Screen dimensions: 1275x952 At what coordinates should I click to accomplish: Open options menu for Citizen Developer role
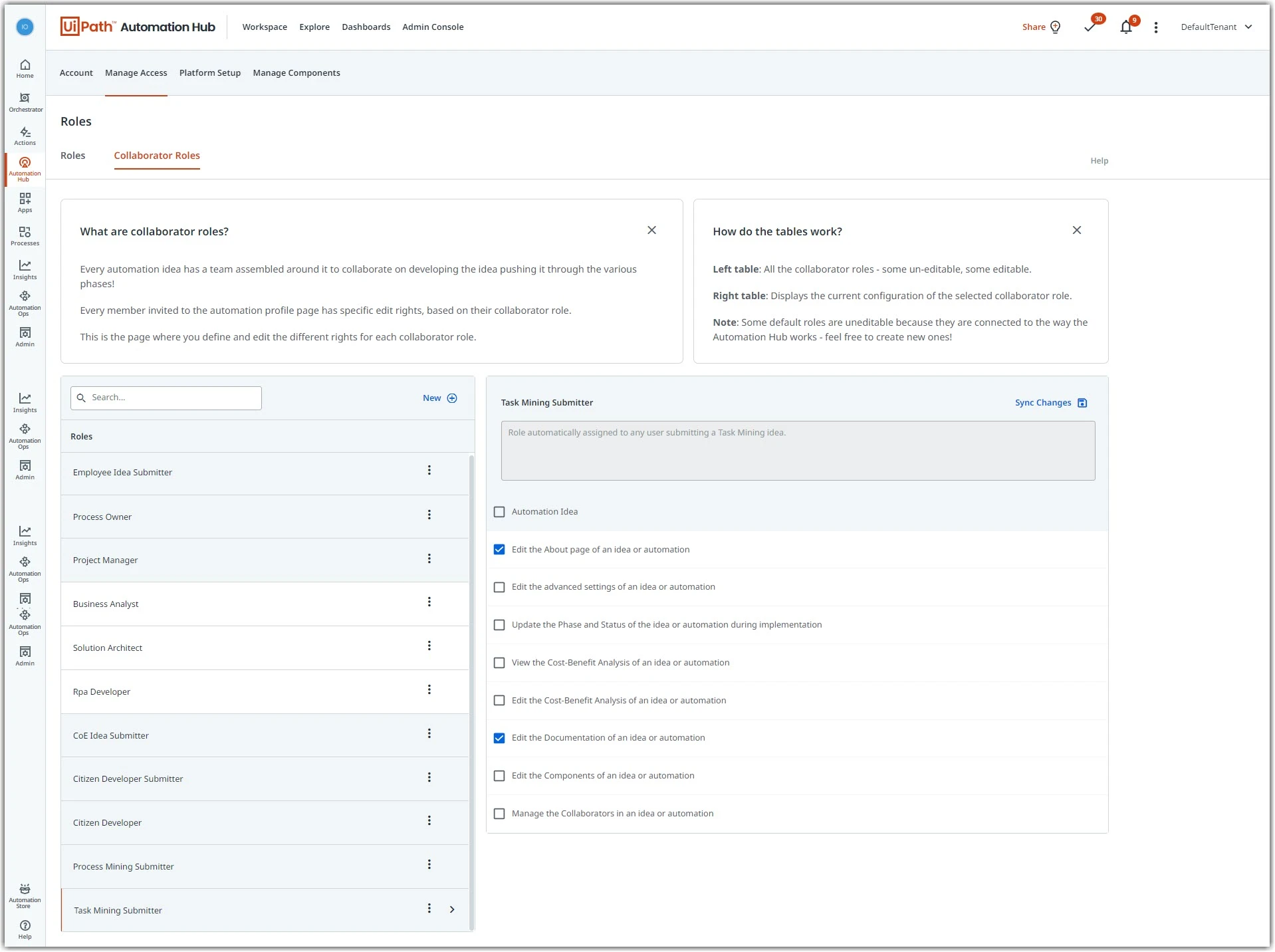click(x=429, y=821)
